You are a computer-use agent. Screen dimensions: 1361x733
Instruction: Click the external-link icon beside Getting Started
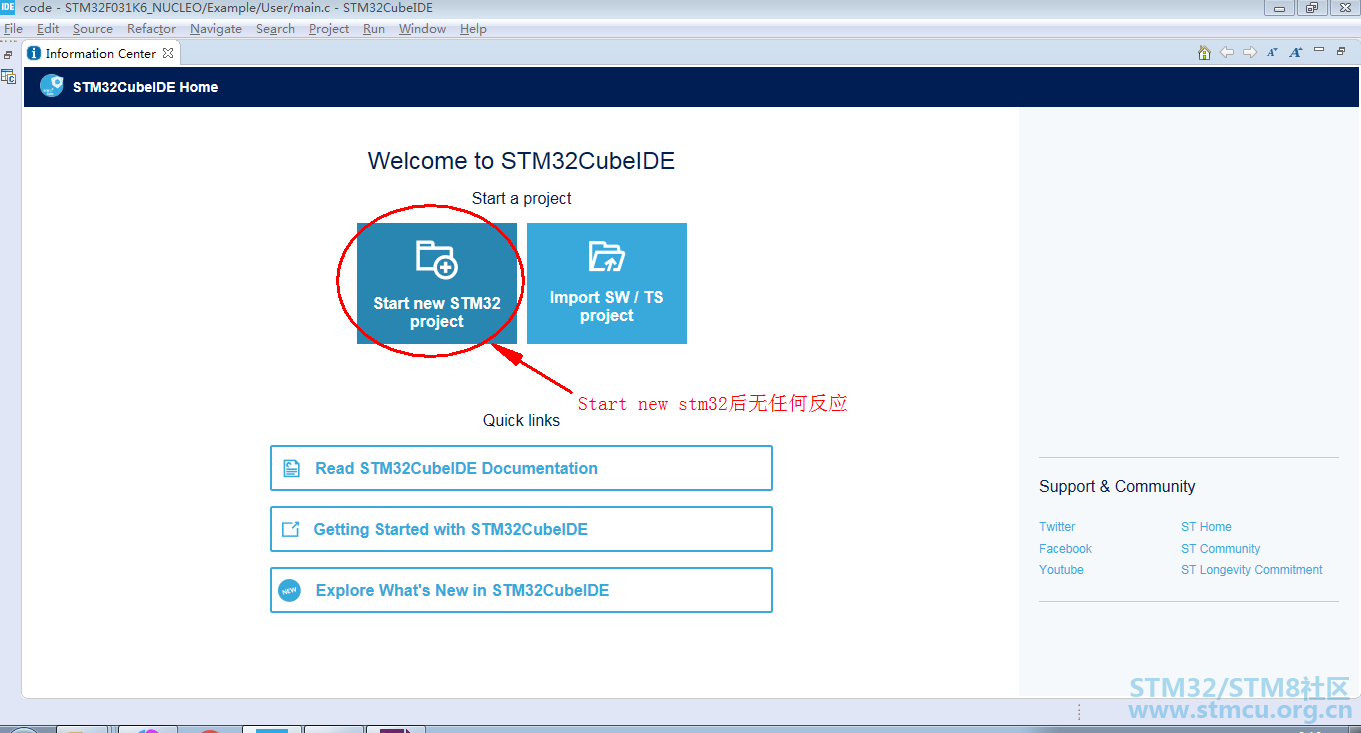(290, 529)
